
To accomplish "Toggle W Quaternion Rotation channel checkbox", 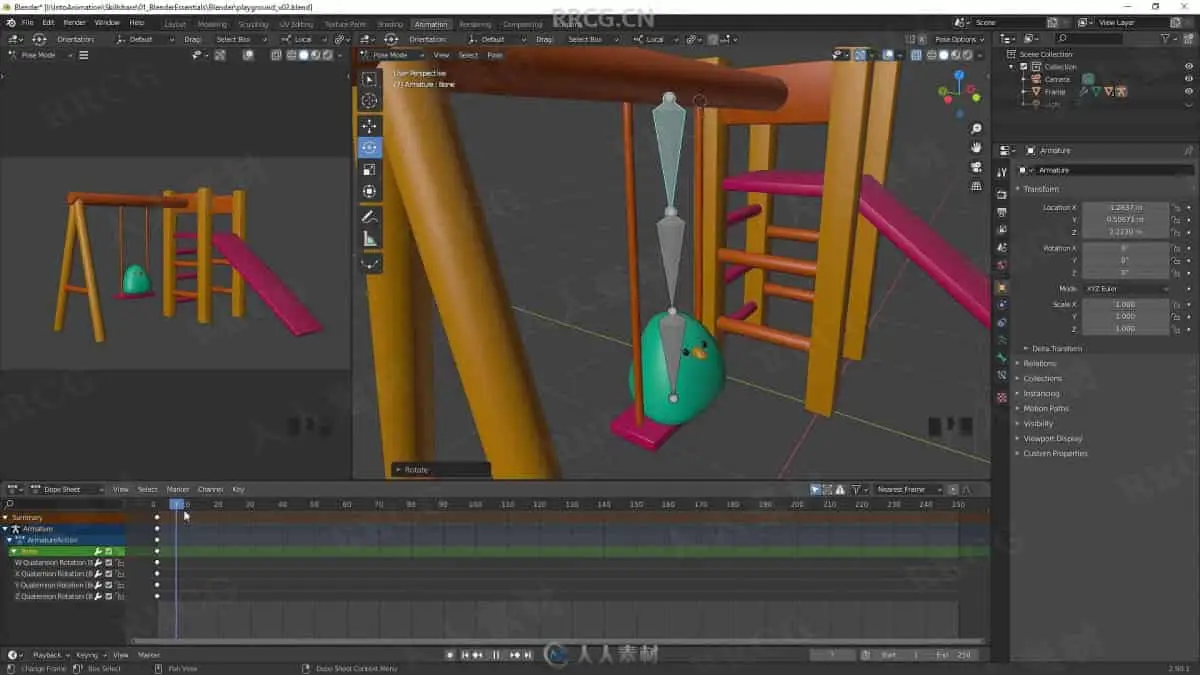I will (109, 563).
